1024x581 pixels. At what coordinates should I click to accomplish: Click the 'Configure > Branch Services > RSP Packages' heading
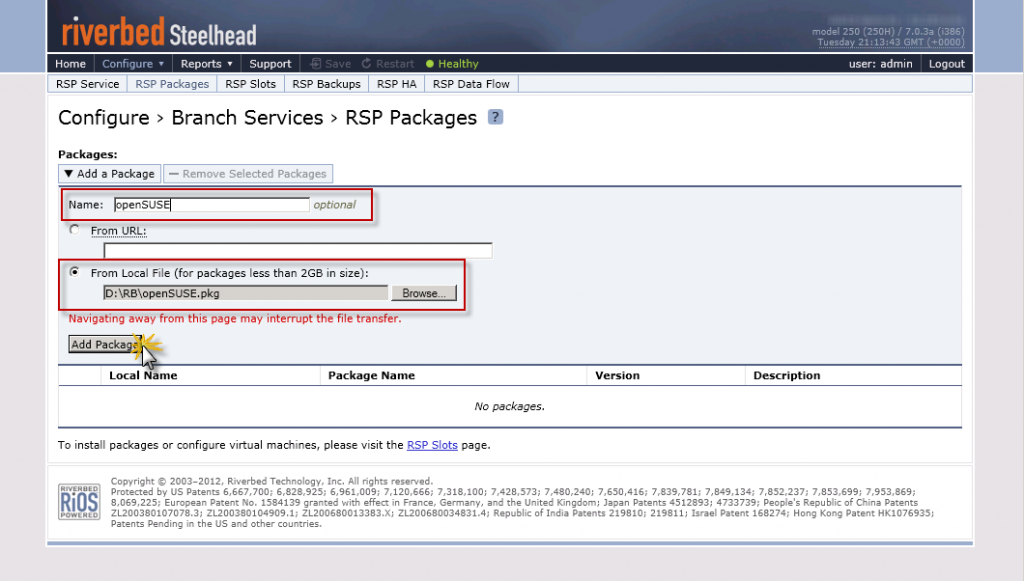pyautogui.click(x=268, y=118)
